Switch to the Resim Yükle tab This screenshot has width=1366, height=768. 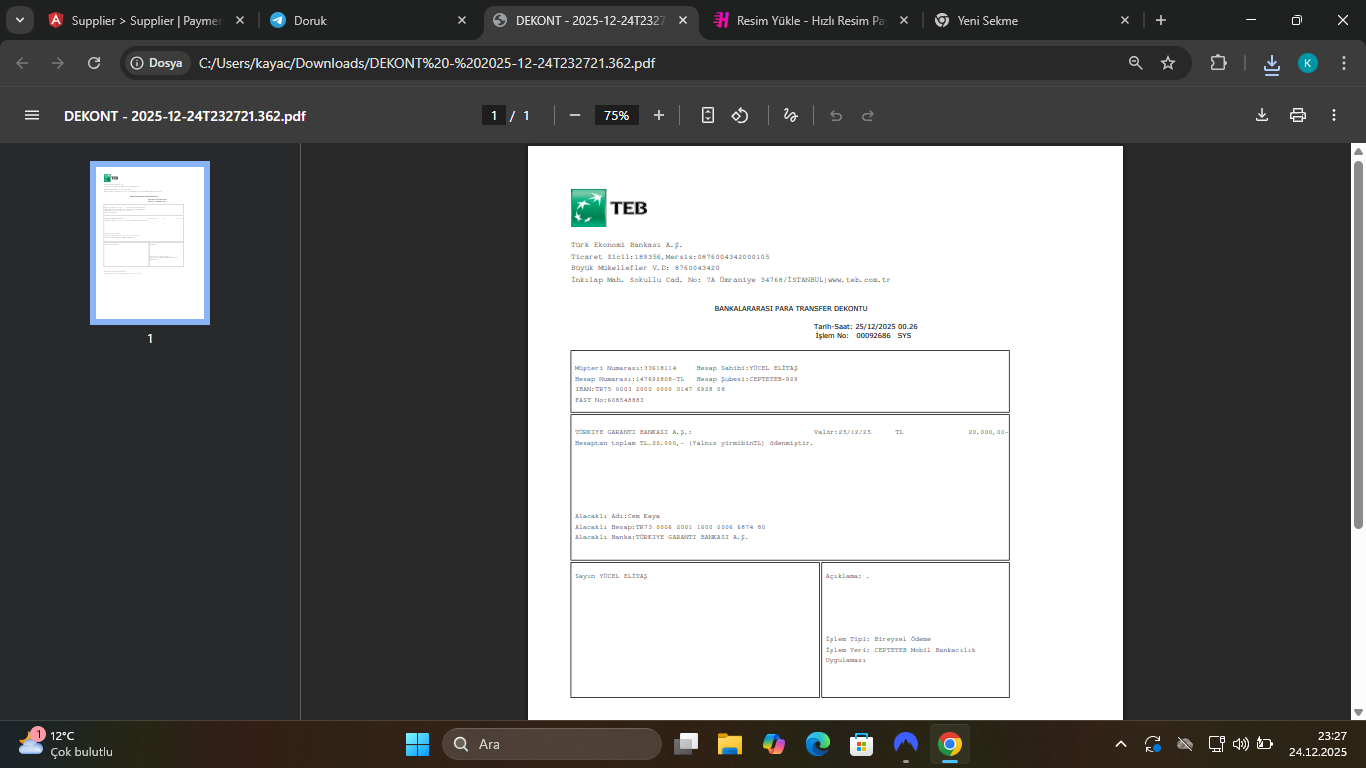[x=813, y=20]
